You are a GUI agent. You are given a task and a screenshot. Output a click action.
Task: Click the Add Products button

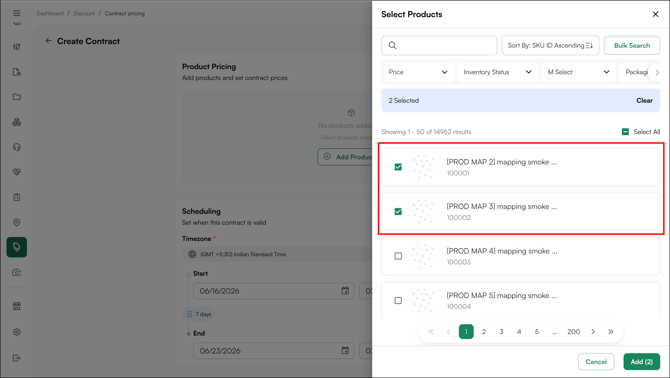[x=345, y=157]
